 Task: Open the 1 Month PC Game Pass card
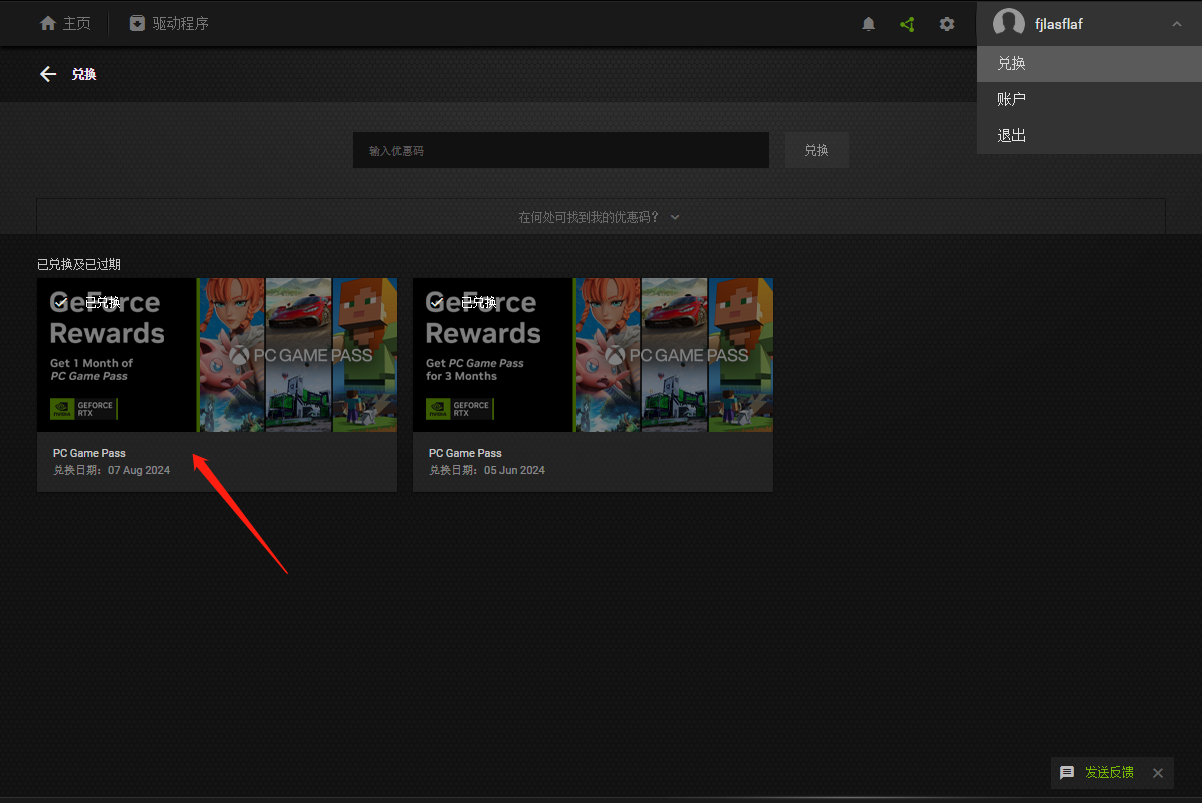click(217, 384)
